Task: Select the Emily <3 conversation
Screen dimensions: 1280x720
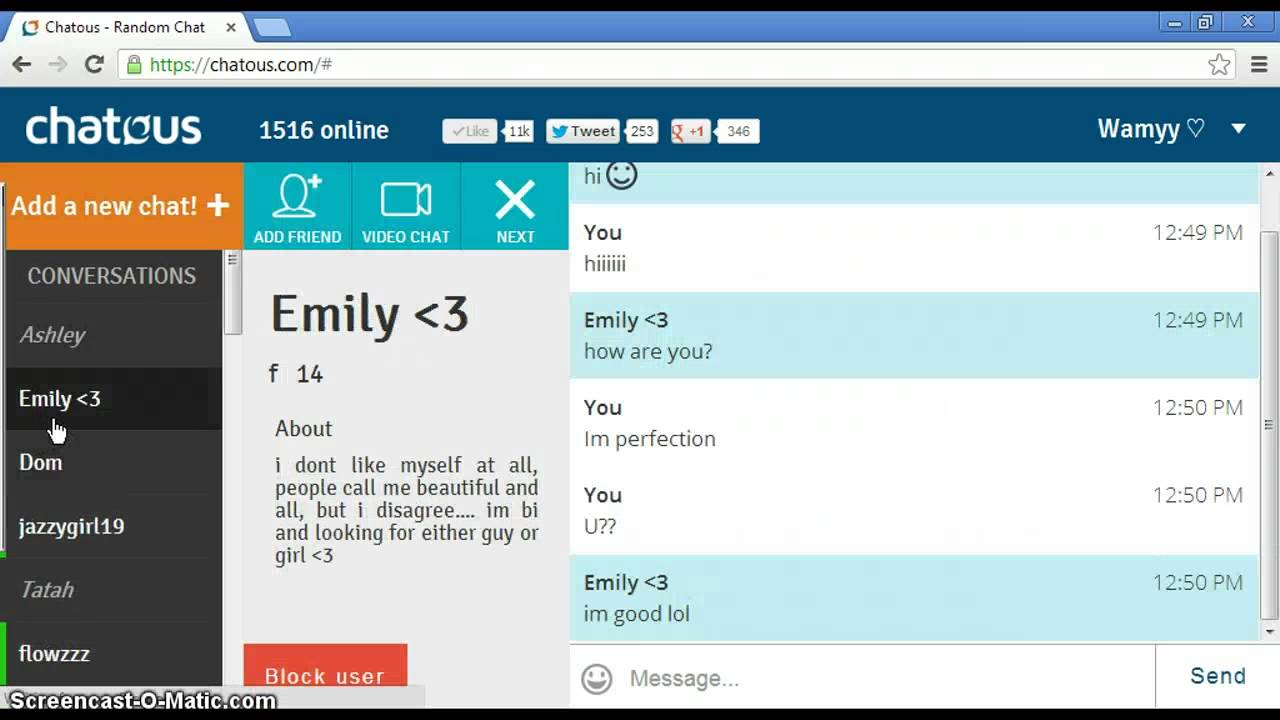Action: [113, 399]
